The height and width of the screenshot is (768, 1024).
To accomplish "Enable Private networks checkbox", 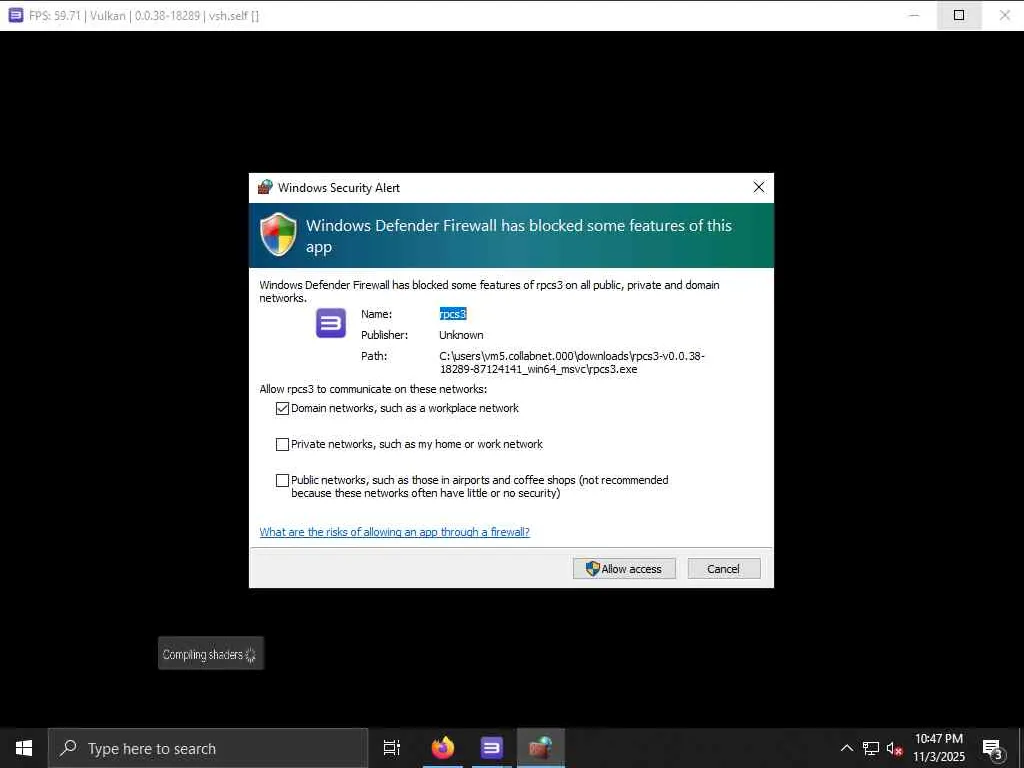I will click(x=282, y=444).
